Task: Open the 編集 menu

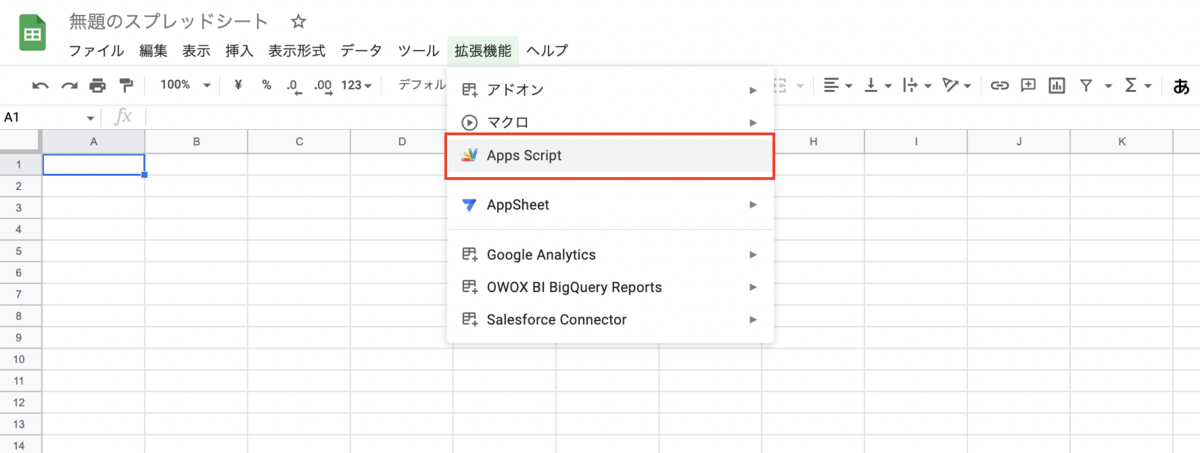Action: (x=153, y=50)
